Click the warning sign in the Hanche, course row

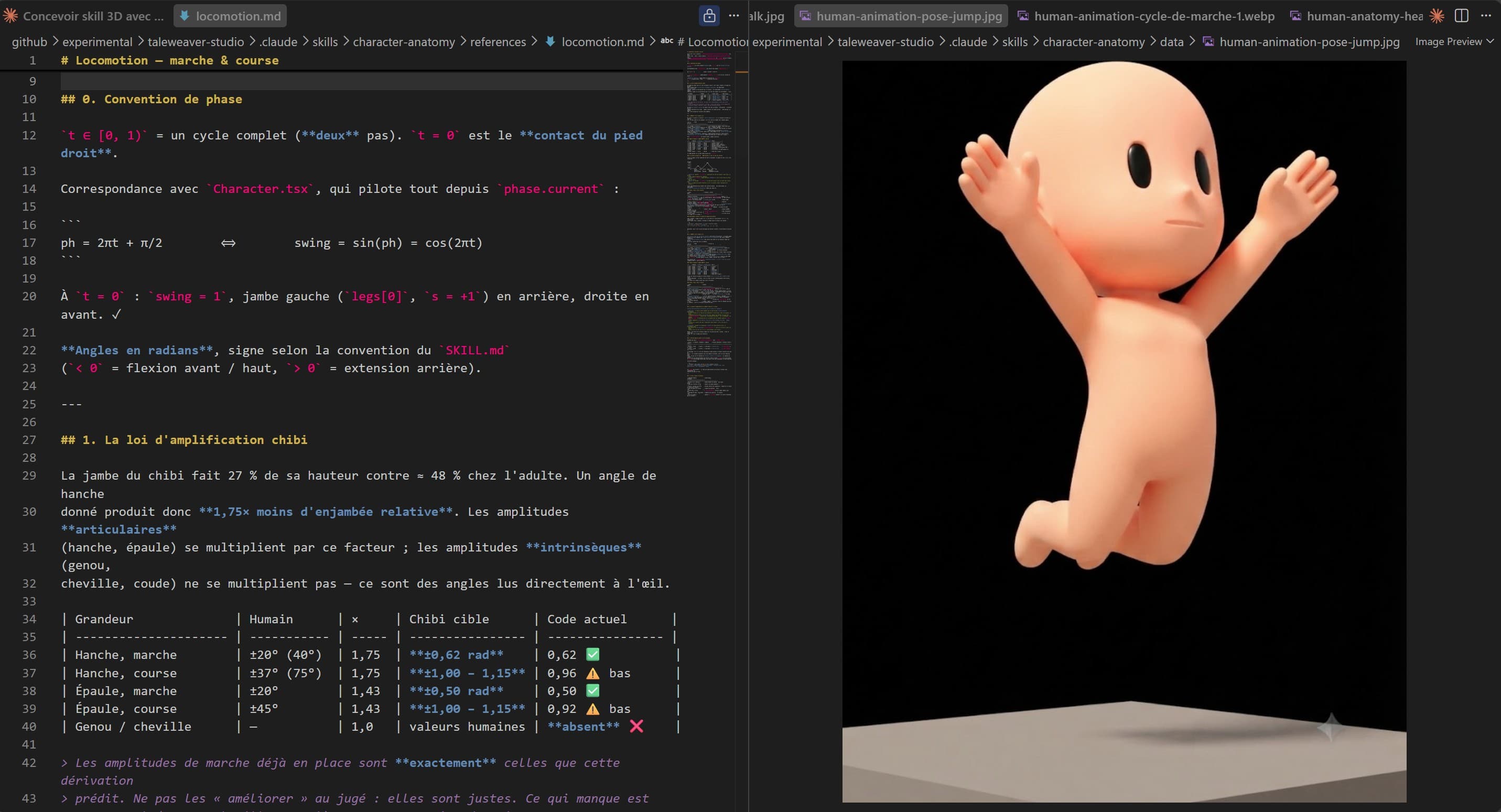click(592, 673)
